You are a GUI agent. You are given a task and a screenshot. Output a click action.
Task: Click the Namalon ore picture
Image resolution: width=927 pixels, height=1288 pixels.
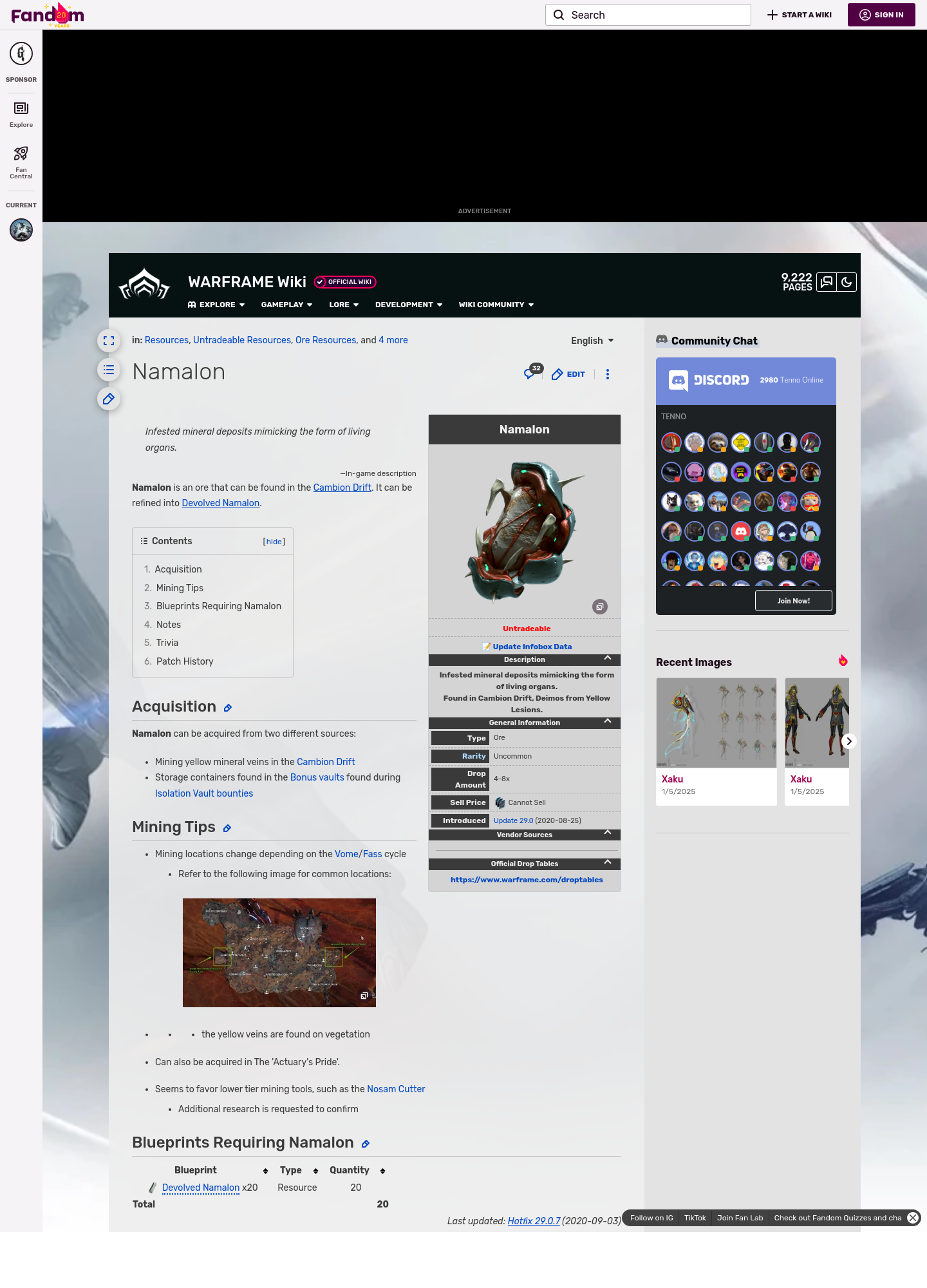tap(525, 531)
